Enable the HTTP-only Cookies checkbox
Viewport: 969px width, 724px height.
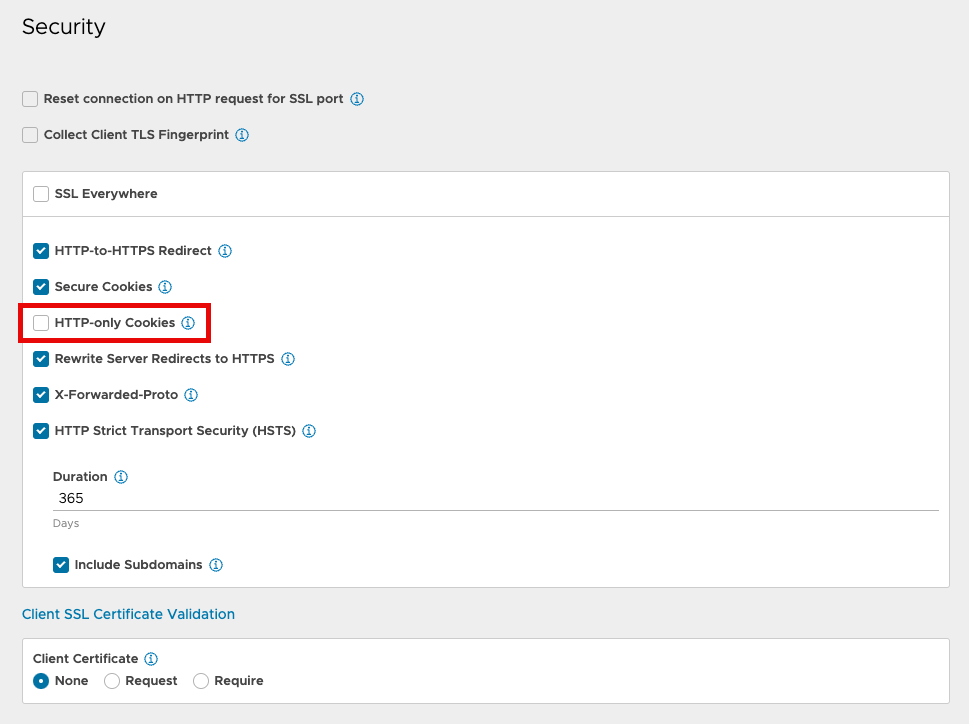(x=40, y=323)
